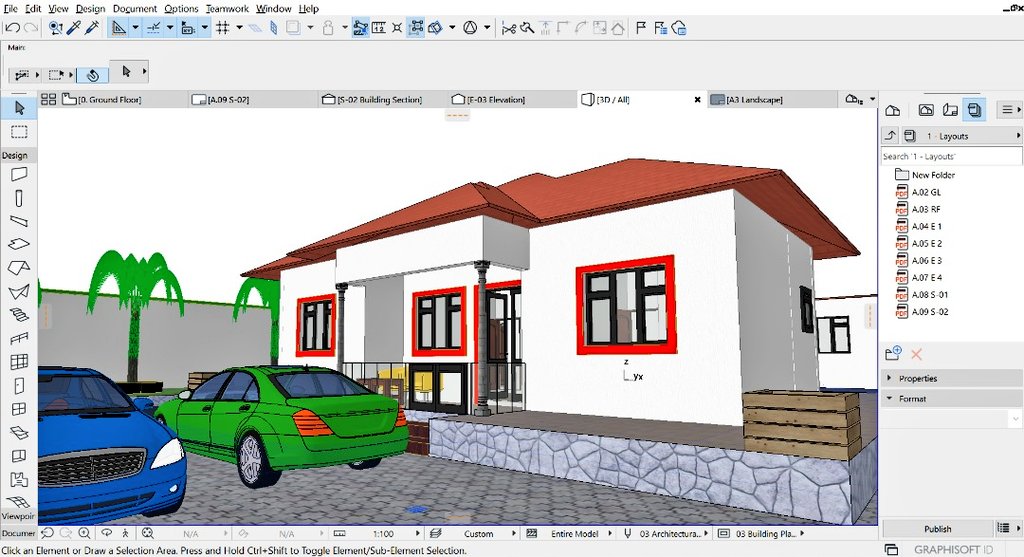Open the Document menu
Screen dimensions: 1024x557
pyautogui.click(x=135, y=8)
